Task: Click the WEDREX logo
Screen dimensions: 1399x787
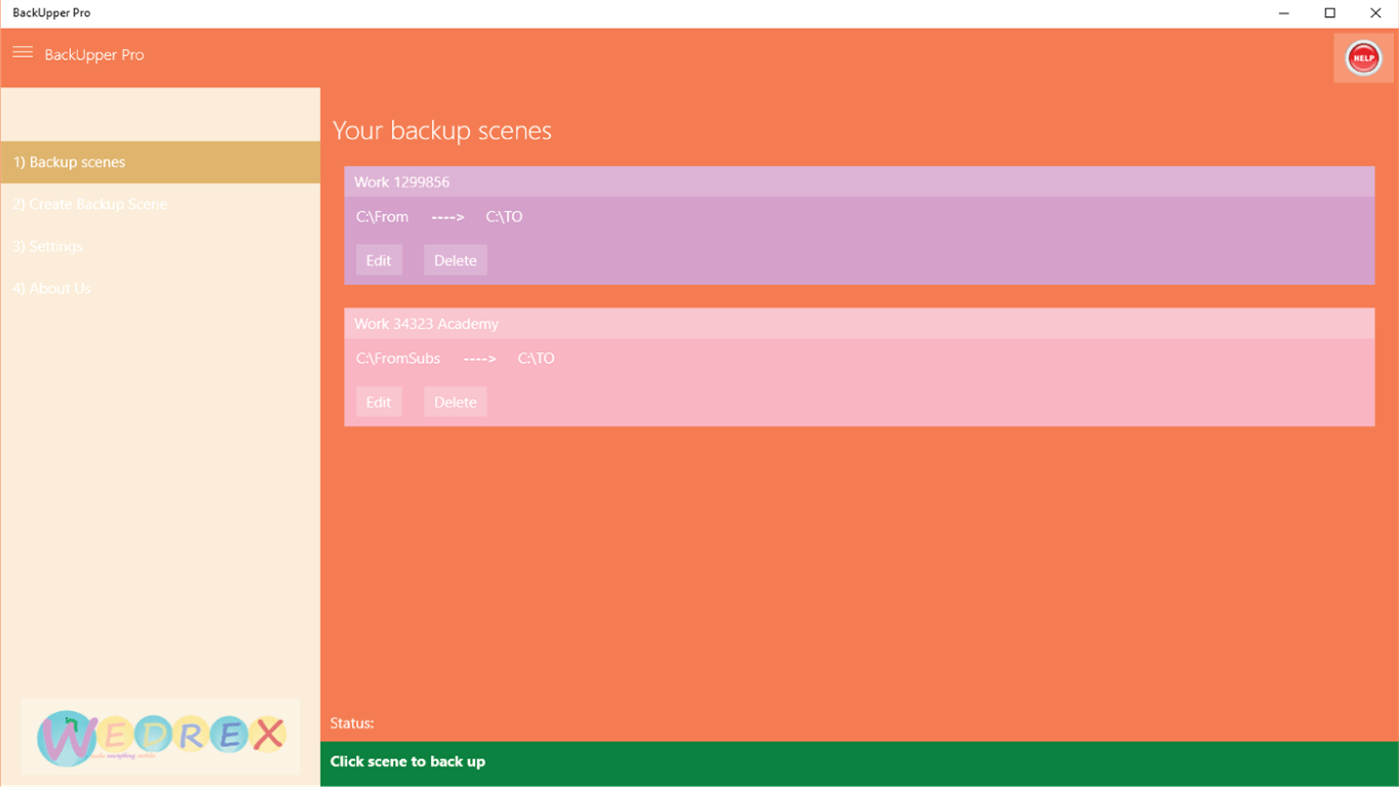Action: [160, 737]
